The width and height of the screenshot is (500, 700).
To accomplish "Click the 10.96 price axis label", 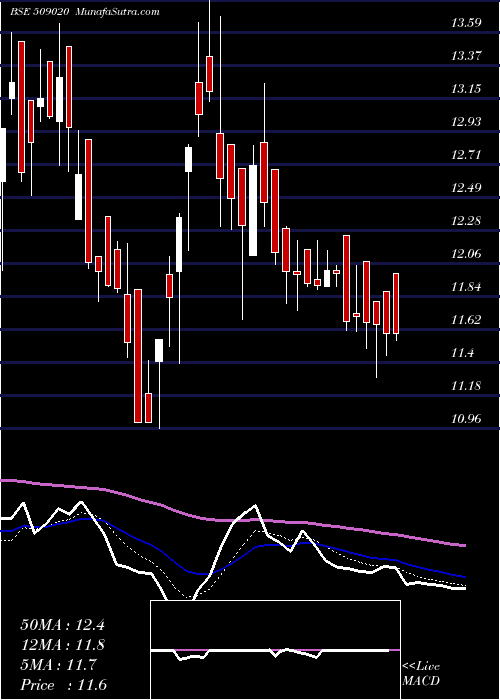I will (x=466, y=419).
